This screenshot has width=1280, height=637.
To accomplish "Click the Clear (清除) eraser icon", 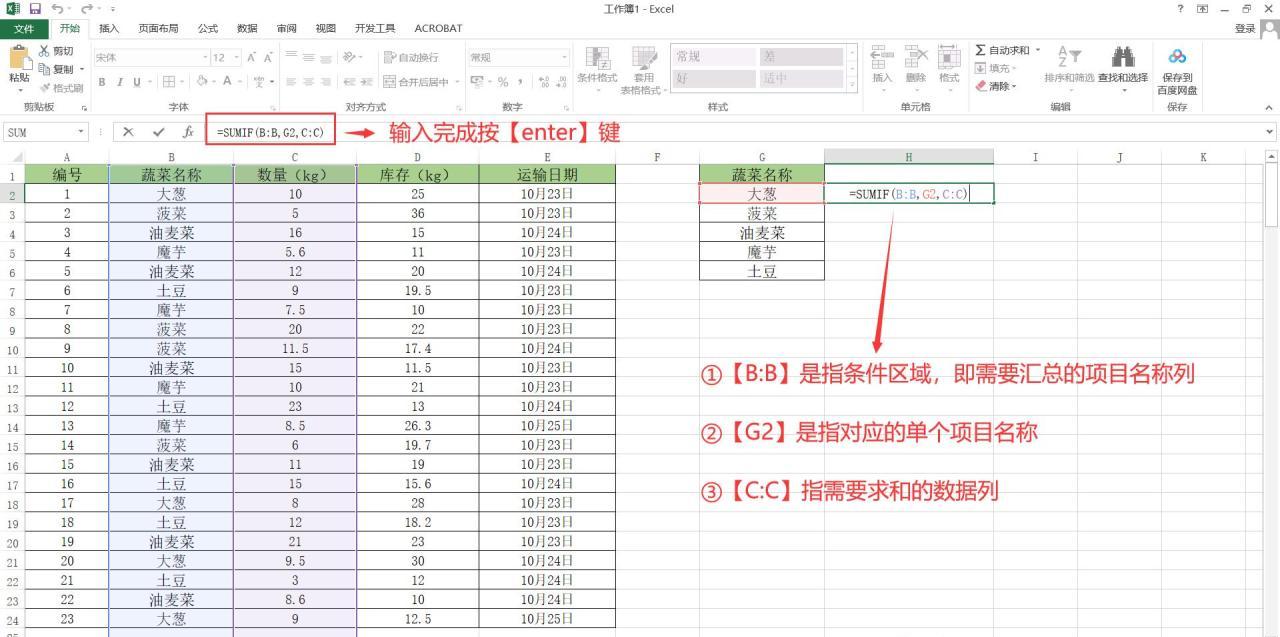I will click(x=980, y=86).
